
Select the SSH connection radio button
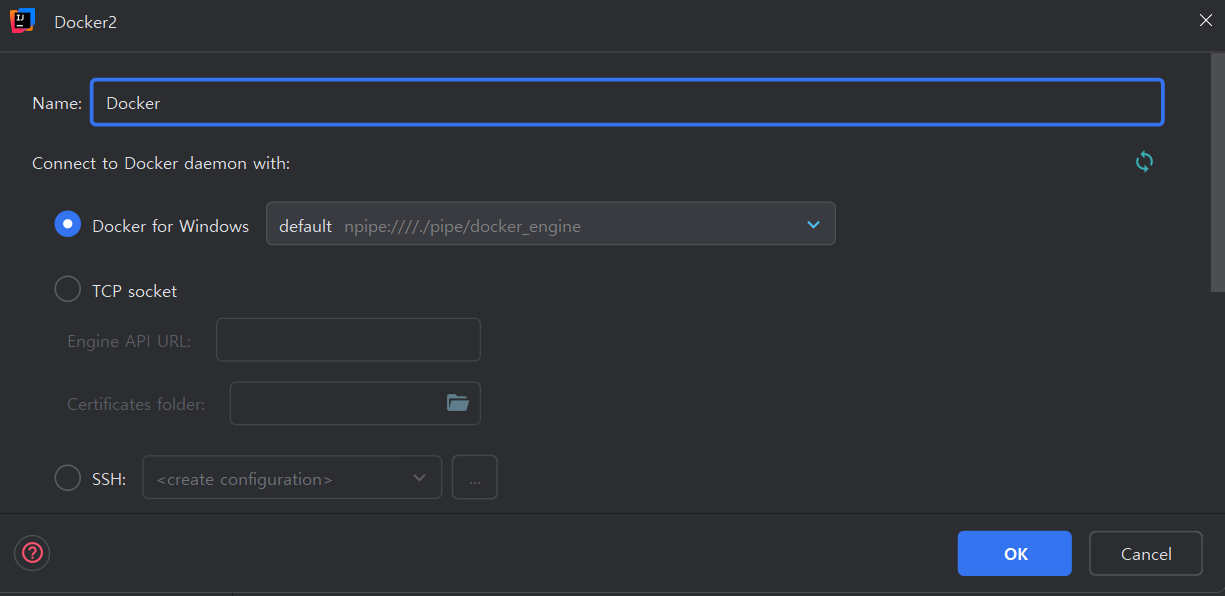67,477
